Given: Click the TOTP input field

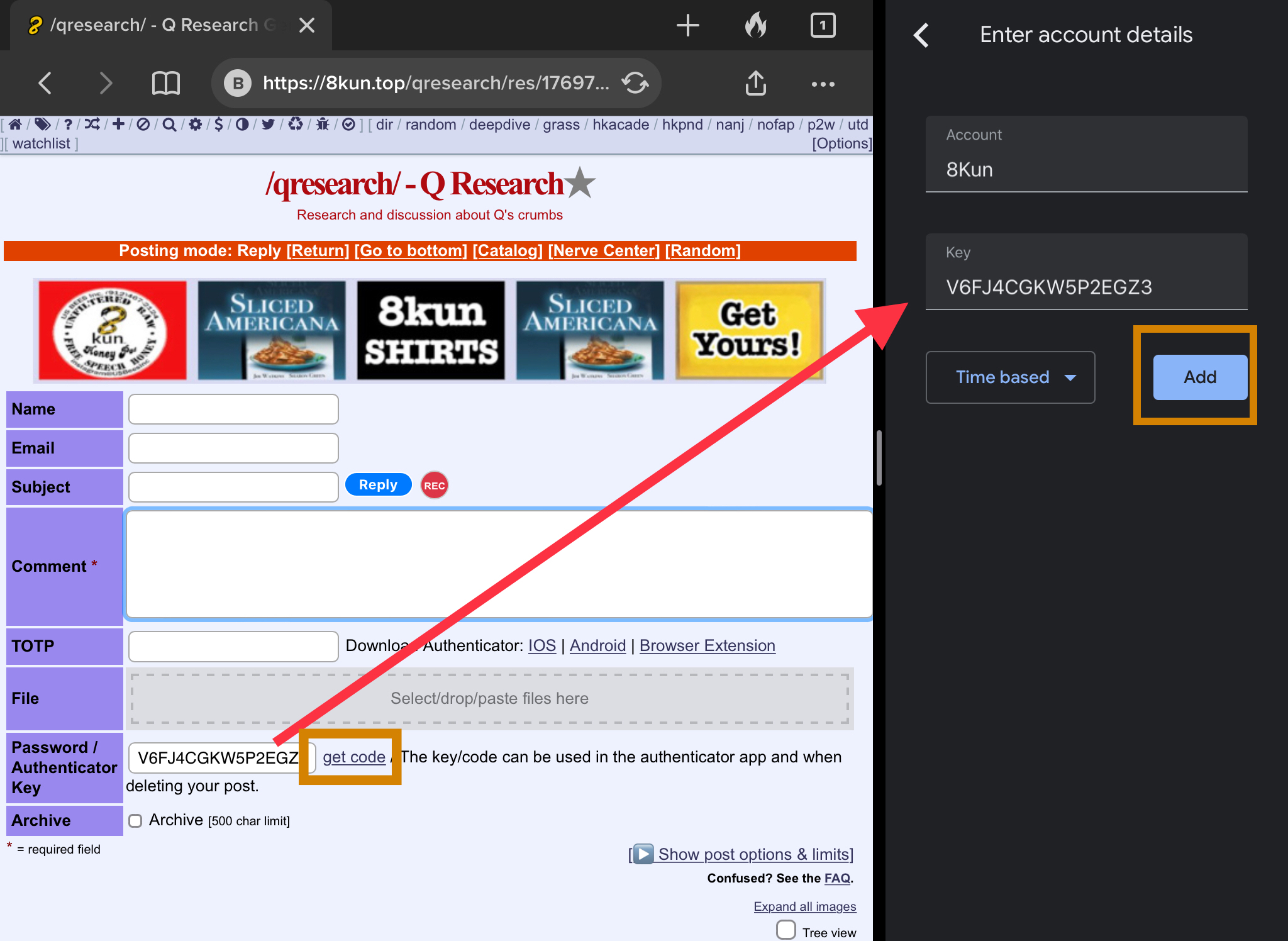Looking at the screenshot, I should tap(233, 646).
